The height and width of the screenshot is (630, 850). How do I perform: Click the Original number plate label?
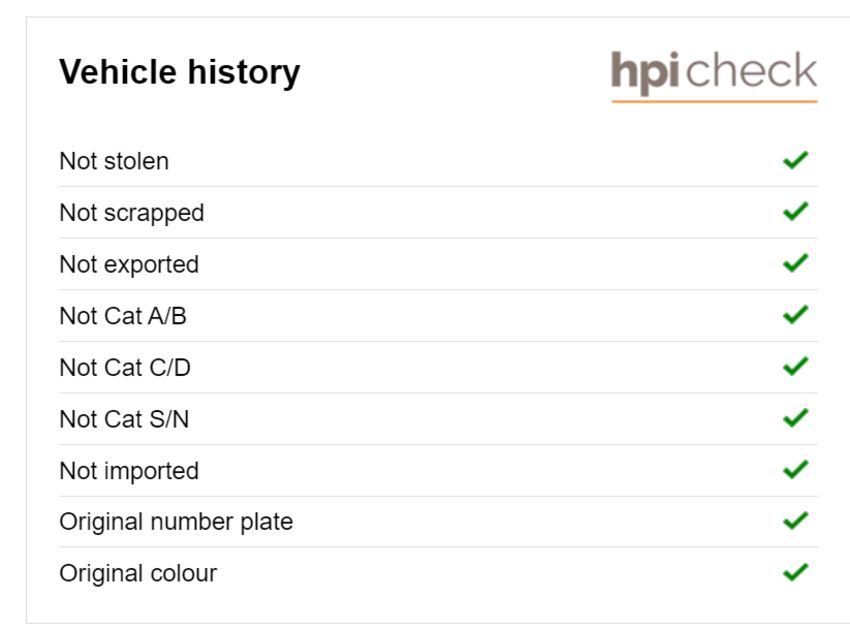(176, 522)
